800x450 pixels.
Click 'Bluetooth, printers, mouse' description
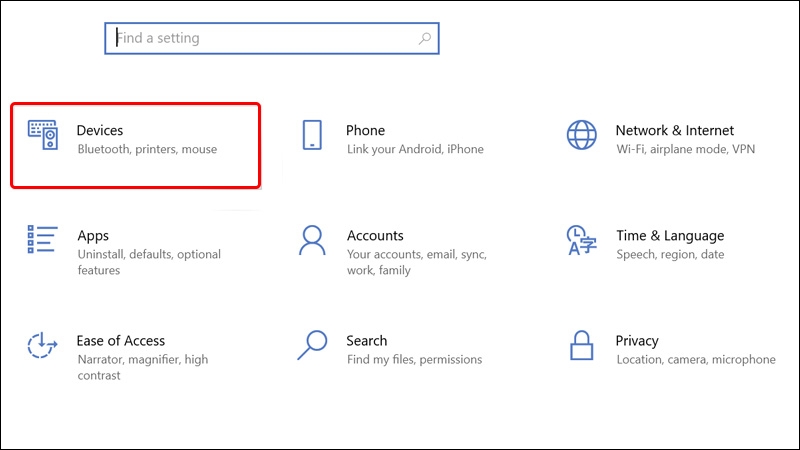pos(147,149)
